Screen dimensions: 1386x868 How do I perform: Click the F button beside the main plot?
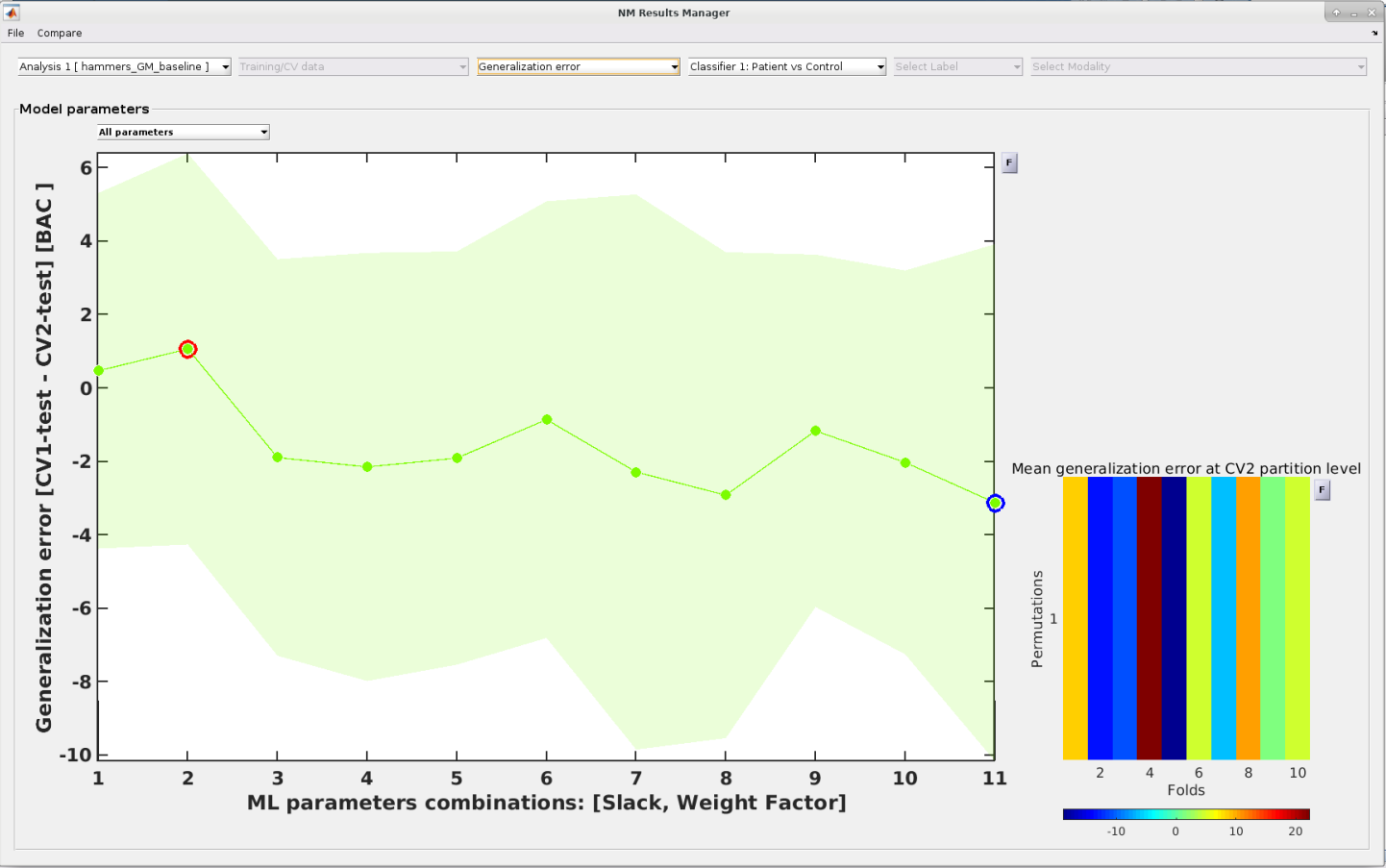(1009, 162)
